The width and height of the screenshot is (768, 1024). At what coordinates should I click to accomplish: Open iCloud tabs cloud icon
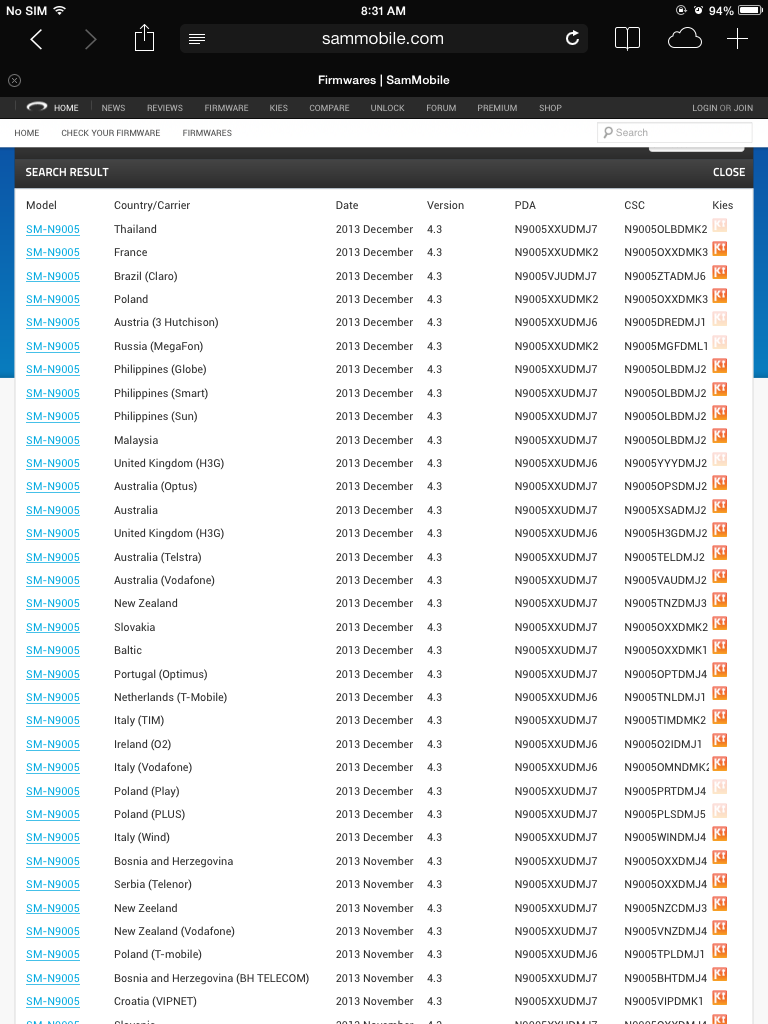684,39
